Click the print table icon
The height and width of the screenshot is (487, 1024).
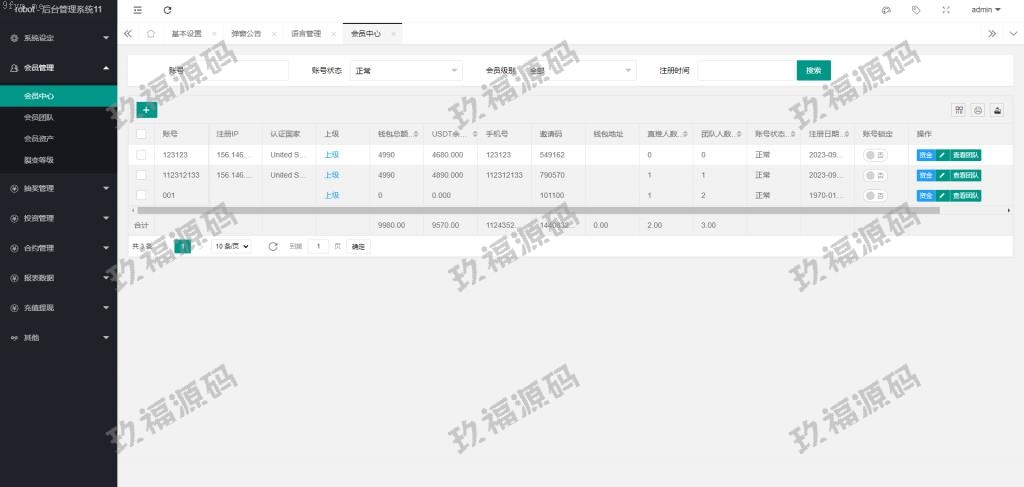click(978, 110)
